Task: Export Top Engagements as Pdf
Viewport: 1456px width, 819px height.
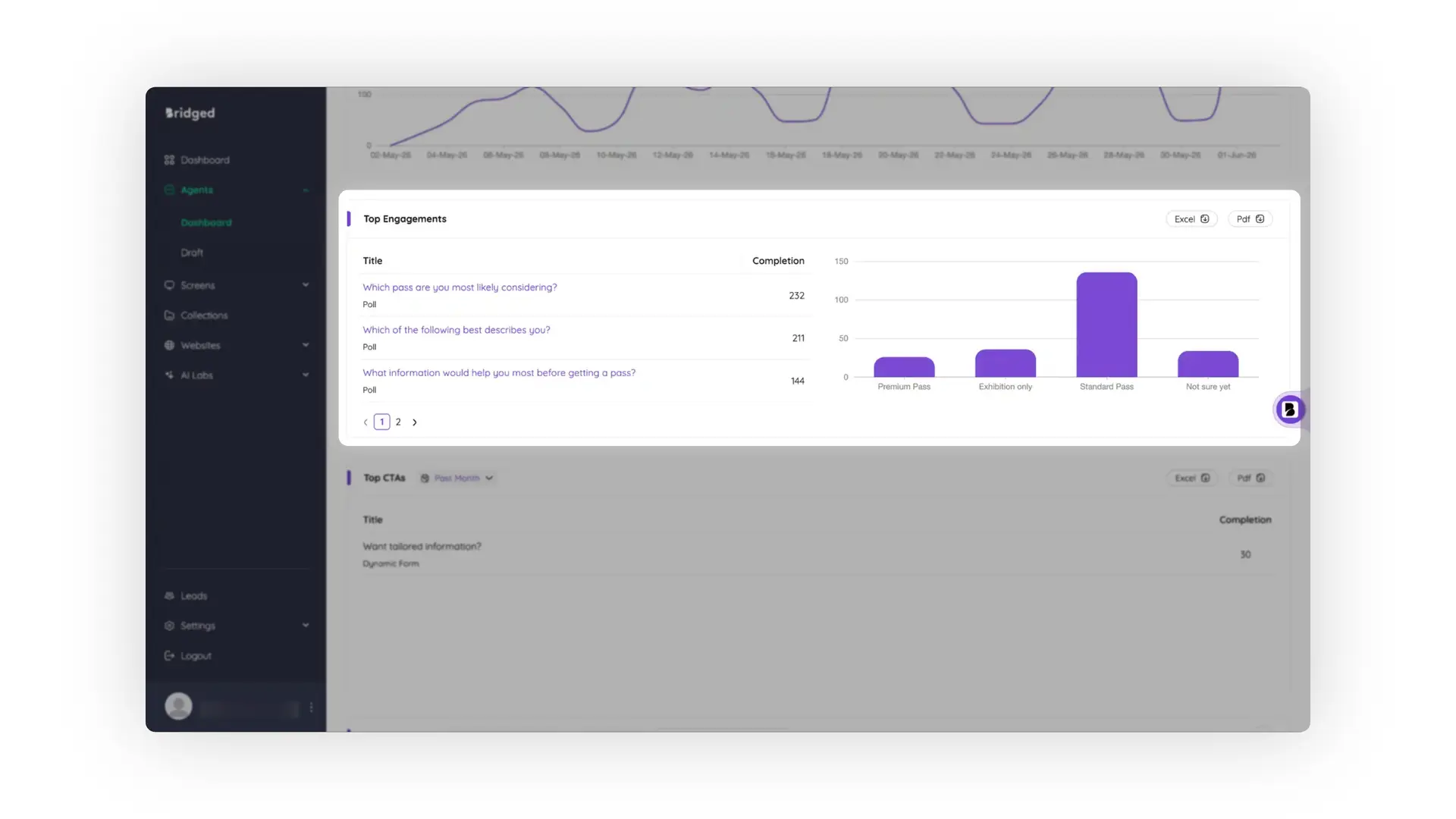Action: coord(1250,219)
